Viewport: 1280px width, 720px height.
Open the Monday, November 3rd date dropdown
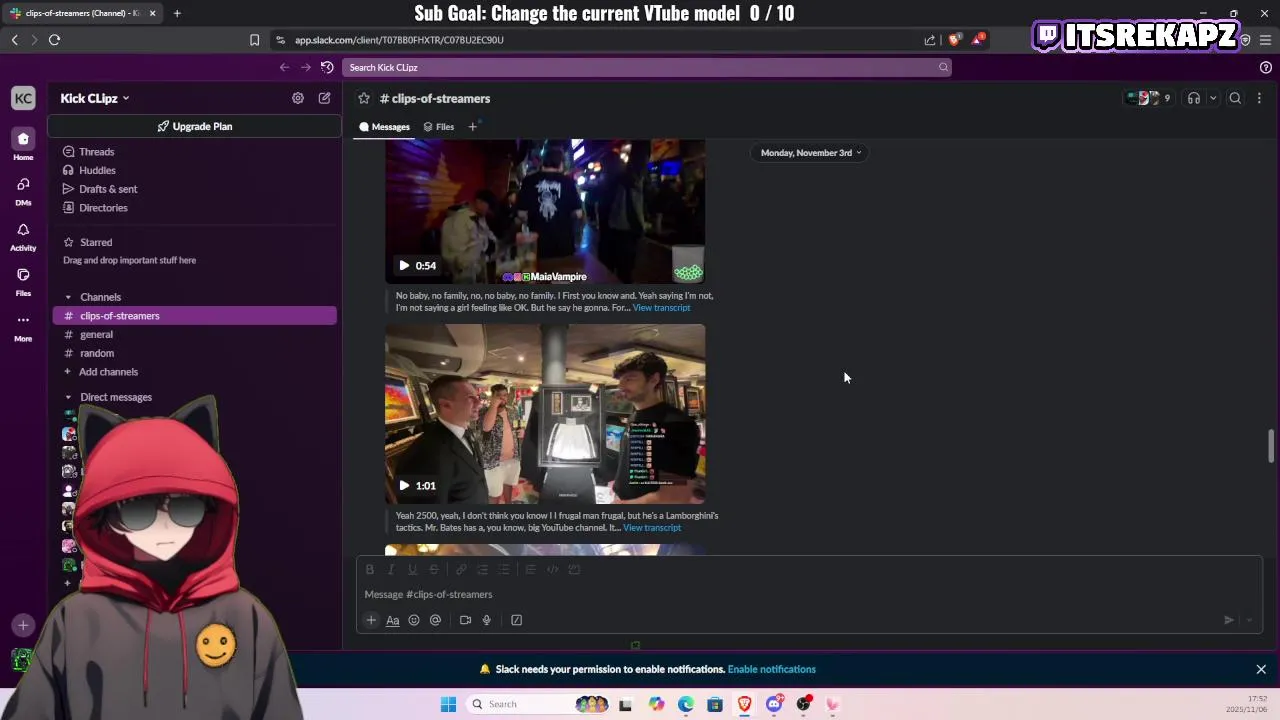[x=811, y=153]
